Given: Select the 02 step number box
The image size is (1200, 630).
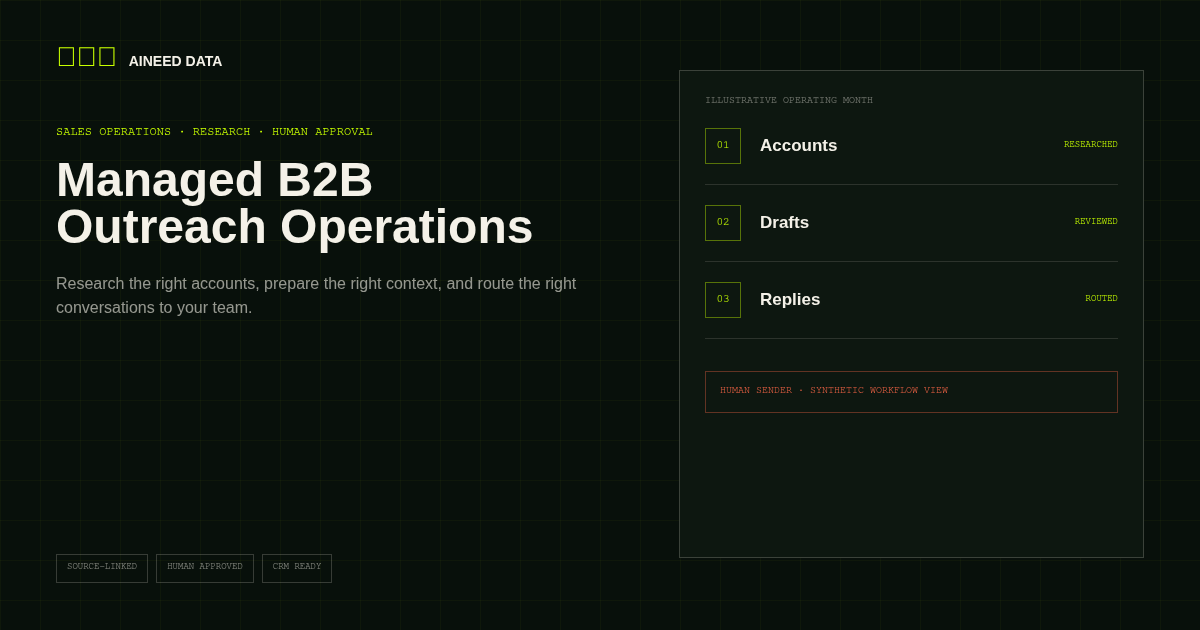Looking at the screenshot, I should [723, 223].
